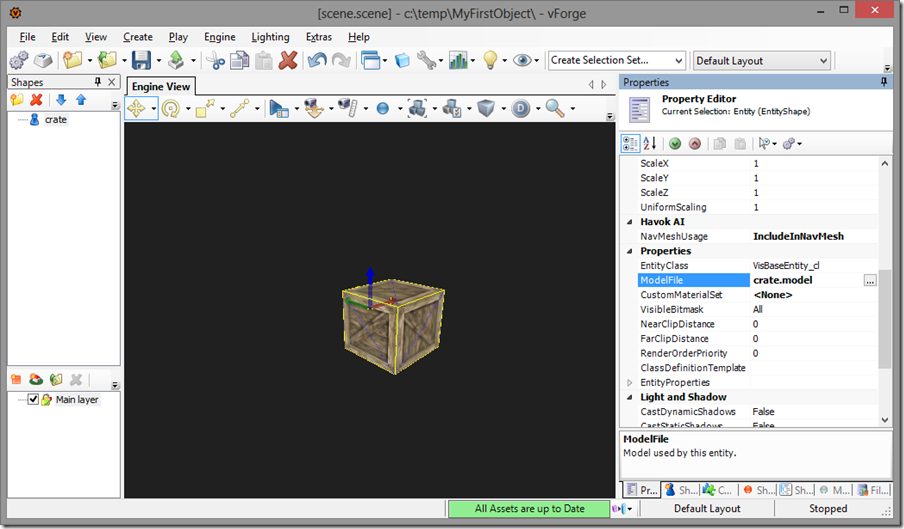The width and height of the screenshot is (904, 529).
Task: Select the Move gizmo tool in Engine View
Action: 136,109
